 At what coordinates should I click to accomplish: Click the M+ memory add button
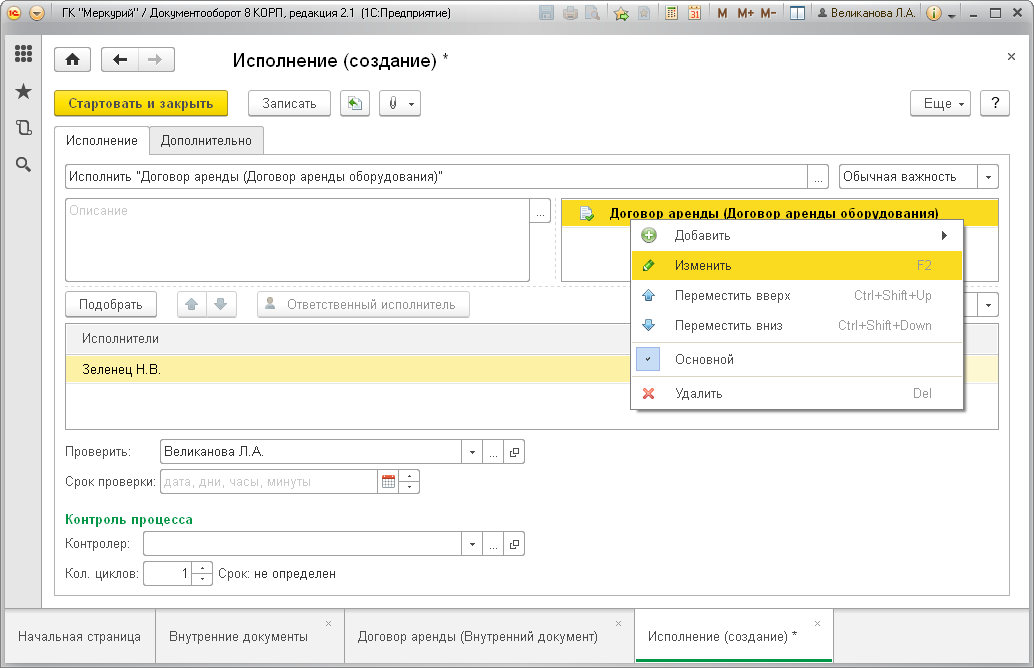pyautogui.click(x=745, y=13)
